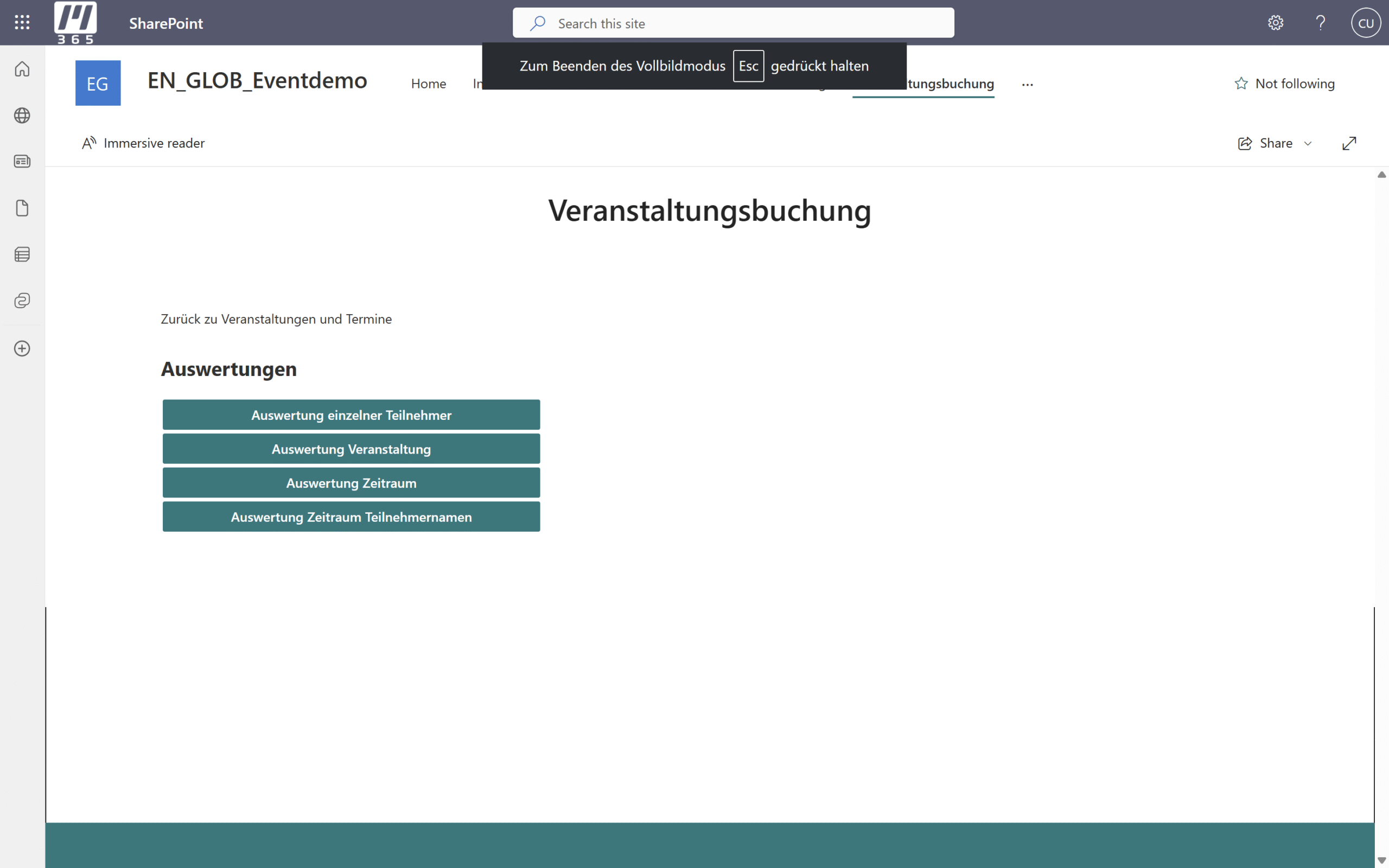Open My files document icon

[22, 208]
